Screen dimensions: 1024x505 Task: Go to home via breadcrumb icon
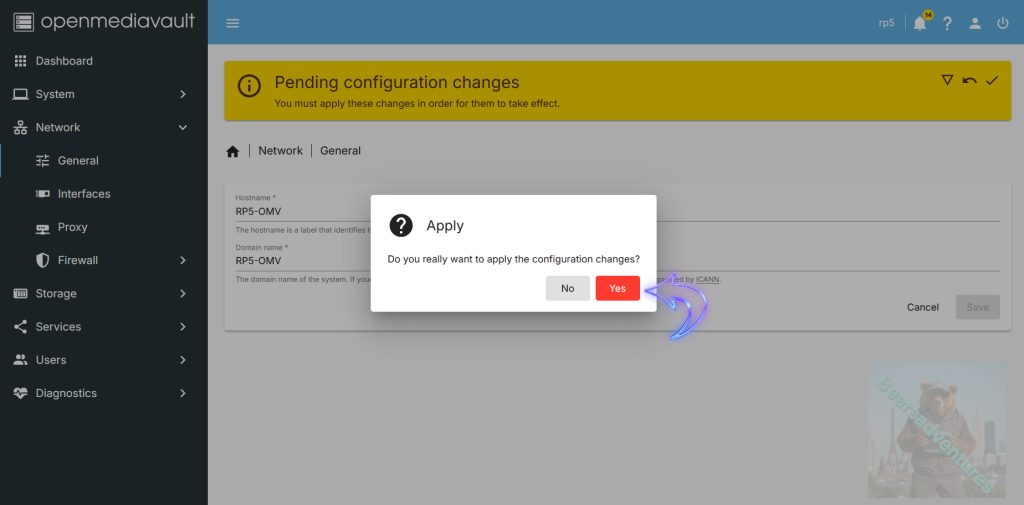233,151
